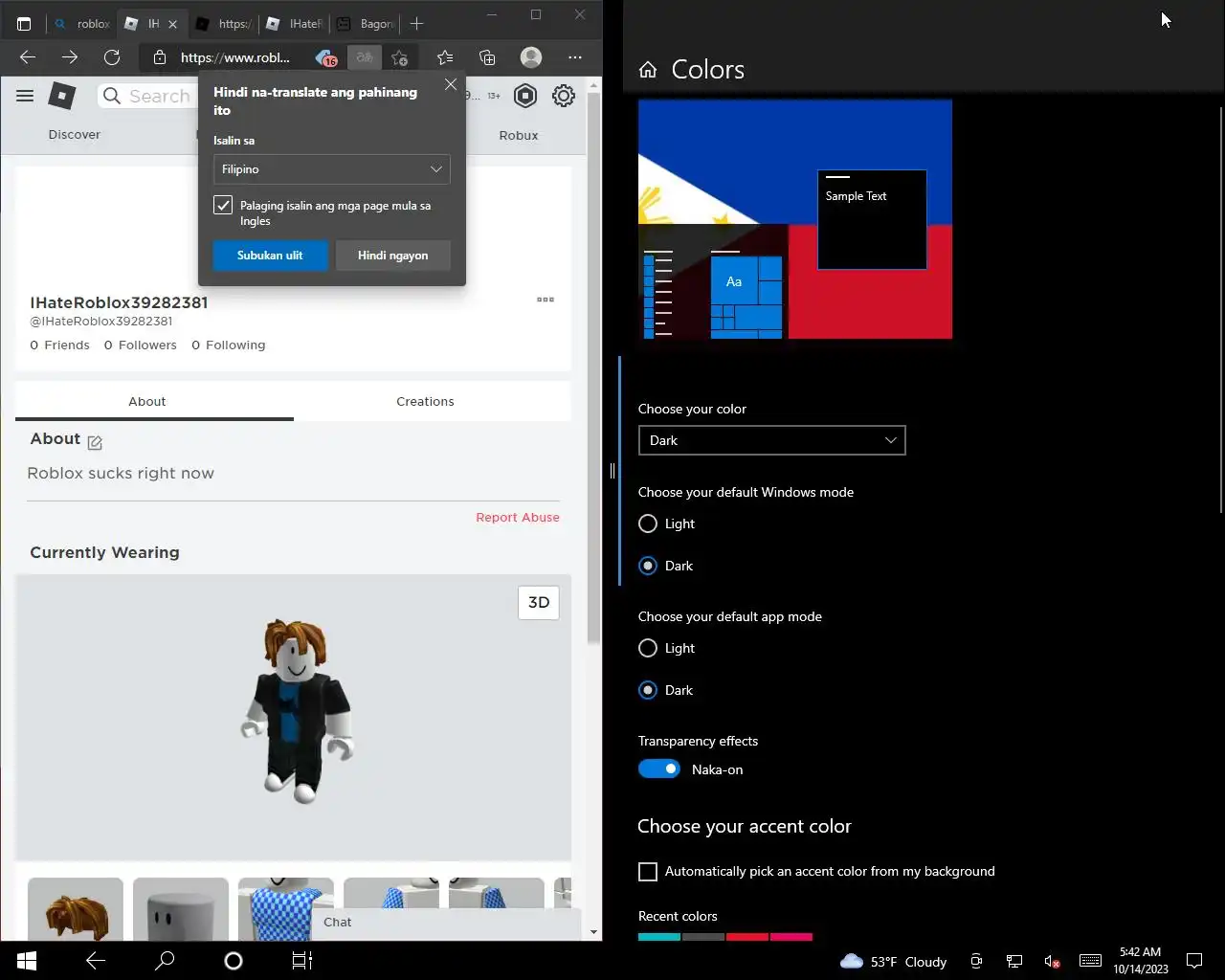Open the Edge profile avatar
1225x980 pixels.
click(531, 57)
